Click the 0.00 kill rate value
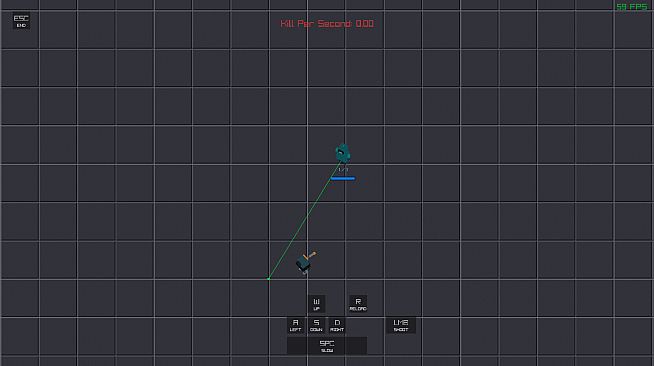 (365, 24)
